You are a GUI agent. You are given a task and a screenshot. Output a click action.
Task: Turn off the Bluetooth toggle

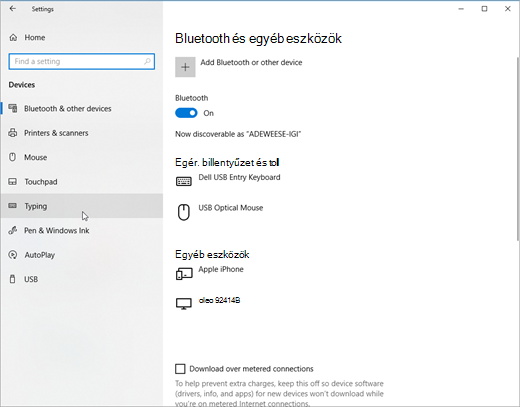186,113
